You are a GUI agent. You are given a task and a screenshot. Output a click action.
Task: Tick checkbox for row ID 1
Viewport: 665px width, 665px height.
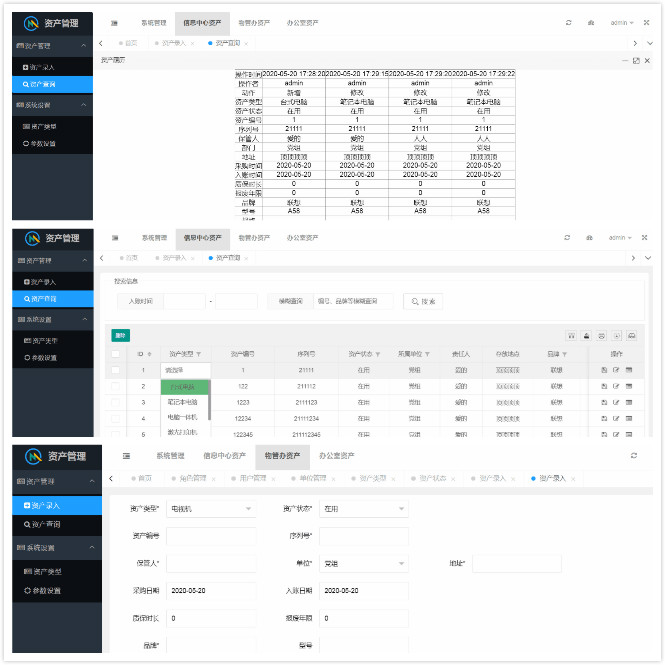(115, 370)
